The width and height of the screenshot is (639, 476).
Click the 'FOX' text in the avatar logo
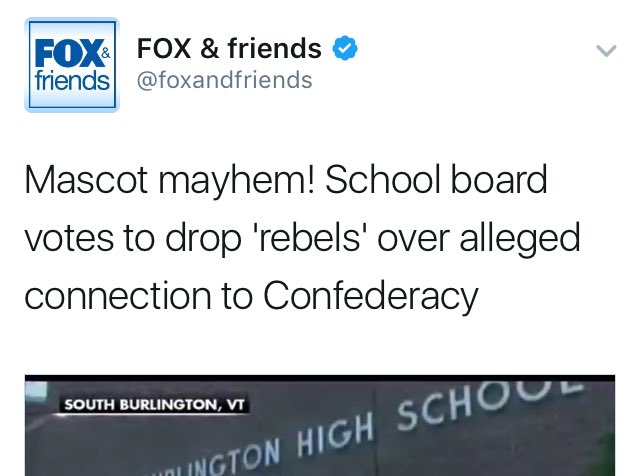(x=69, y=53)
